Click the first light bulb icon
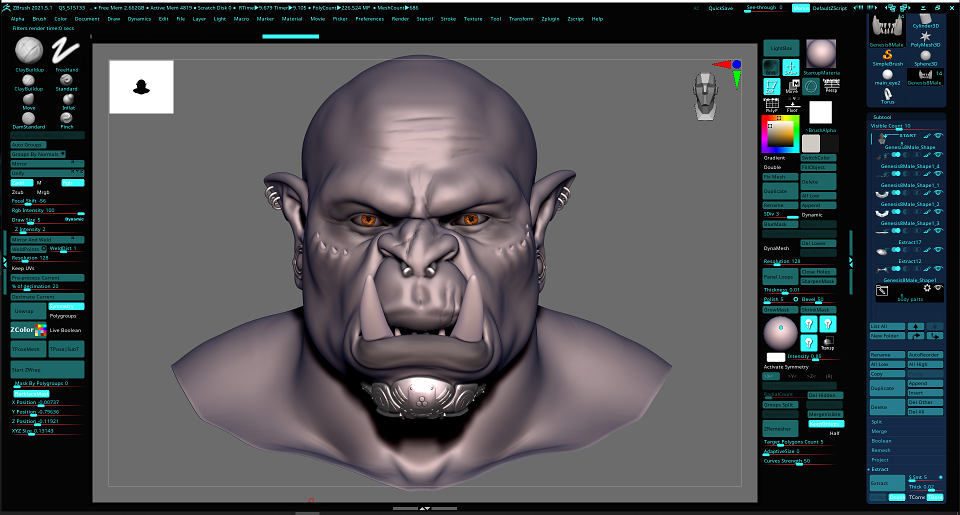This screenshot has width=960, height=515. (809, 323)
